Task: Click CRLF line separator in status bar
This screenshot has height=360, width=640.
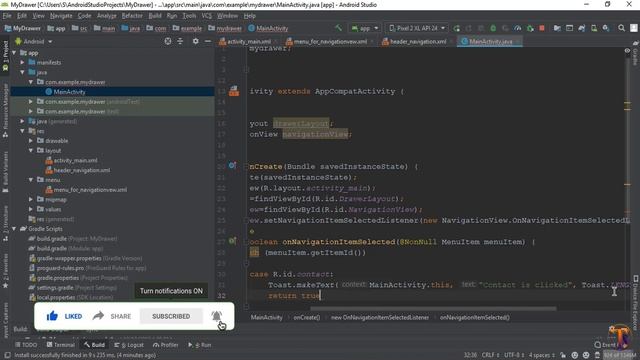Action: (x=491, y=355)
